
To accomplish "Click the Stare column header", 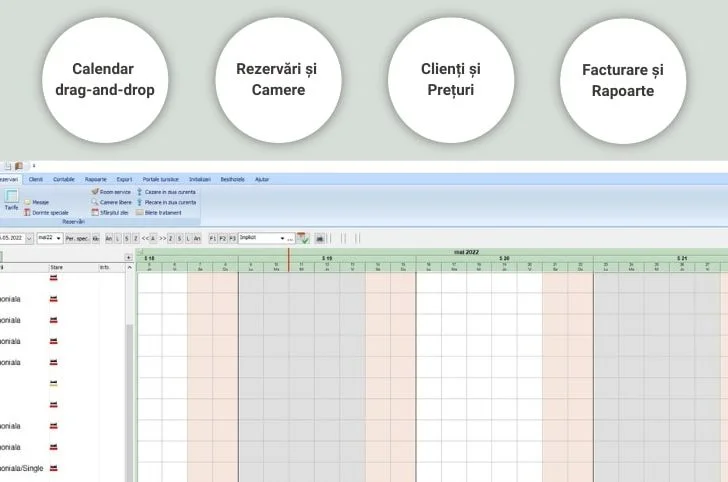I will click(57, 268).
